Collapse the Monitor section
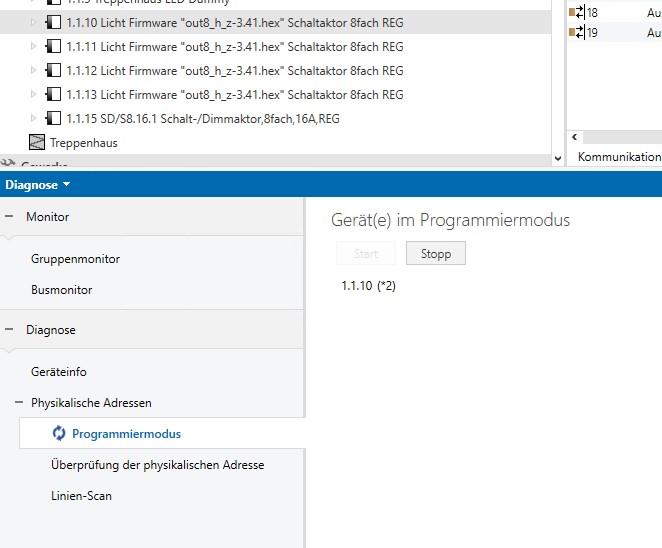Screen dimensions: 662x548 10,217
